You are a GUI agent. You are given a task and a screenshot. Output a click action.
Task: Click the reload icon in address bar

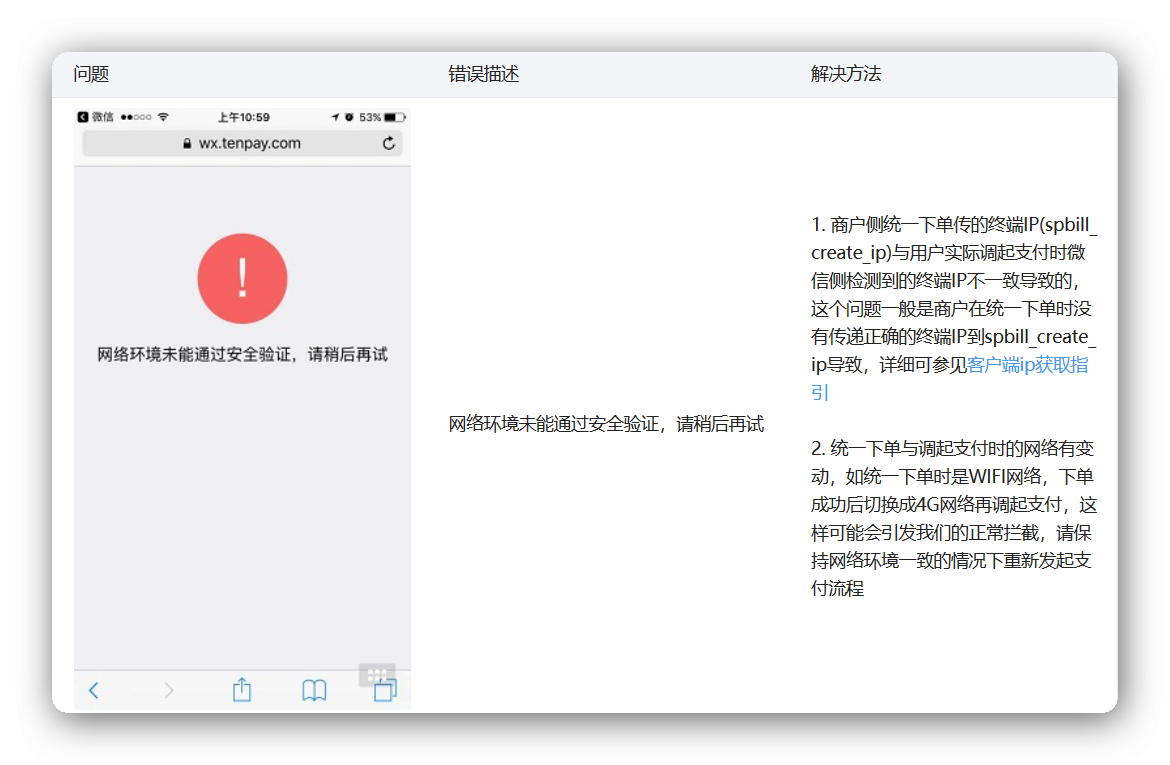(389, 144)
